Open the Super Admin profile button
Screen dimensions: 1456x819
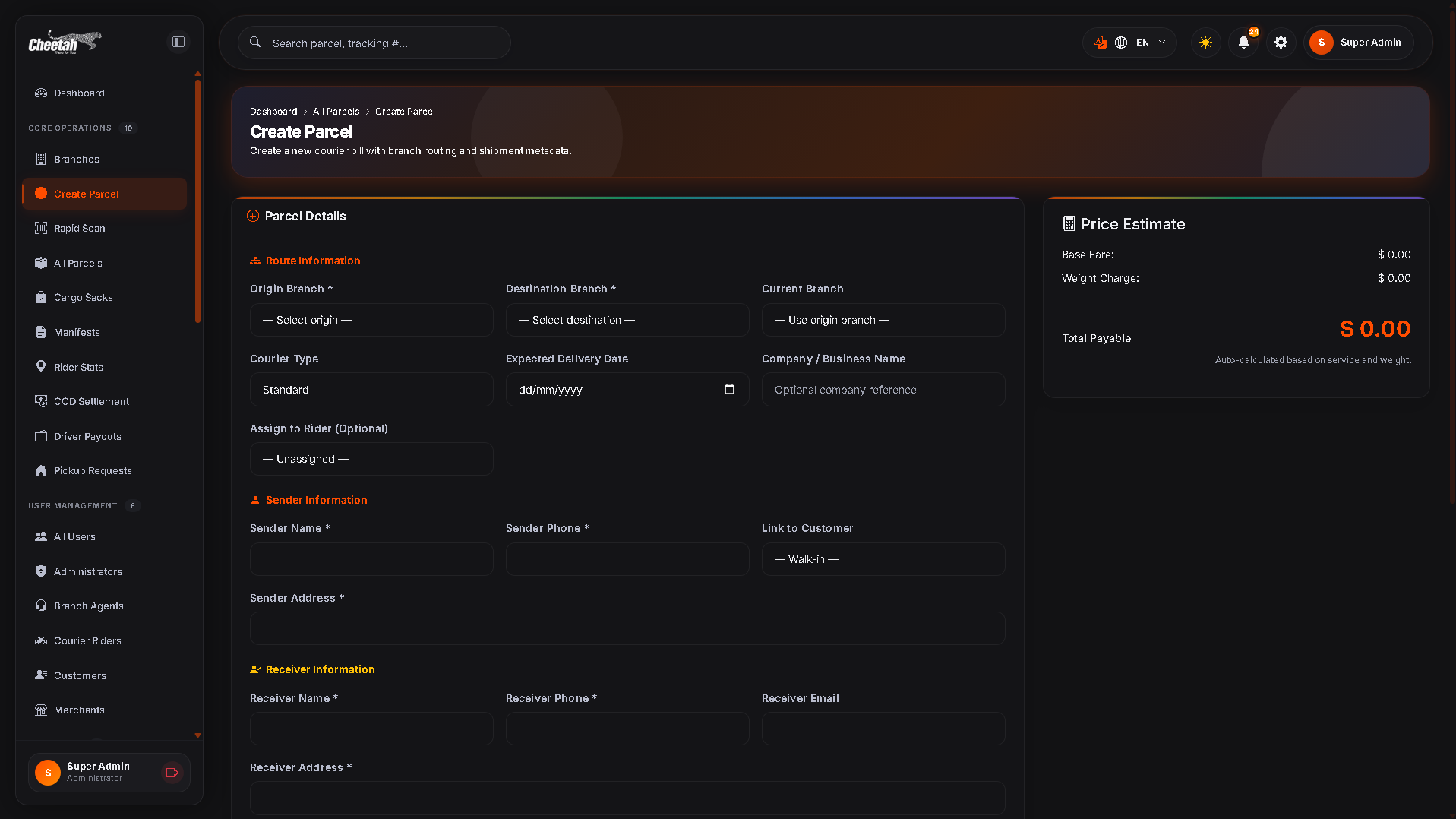(1359, 43)
